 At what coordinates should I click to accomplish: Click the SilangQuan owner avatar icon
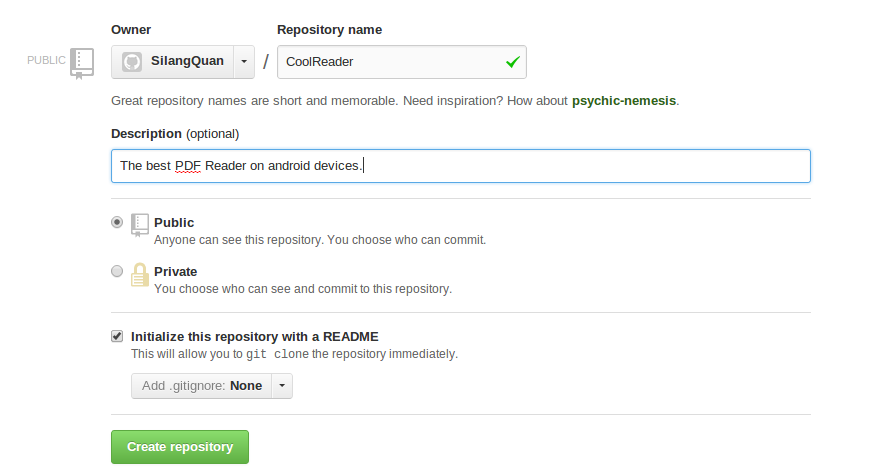(x=132, y=62)
